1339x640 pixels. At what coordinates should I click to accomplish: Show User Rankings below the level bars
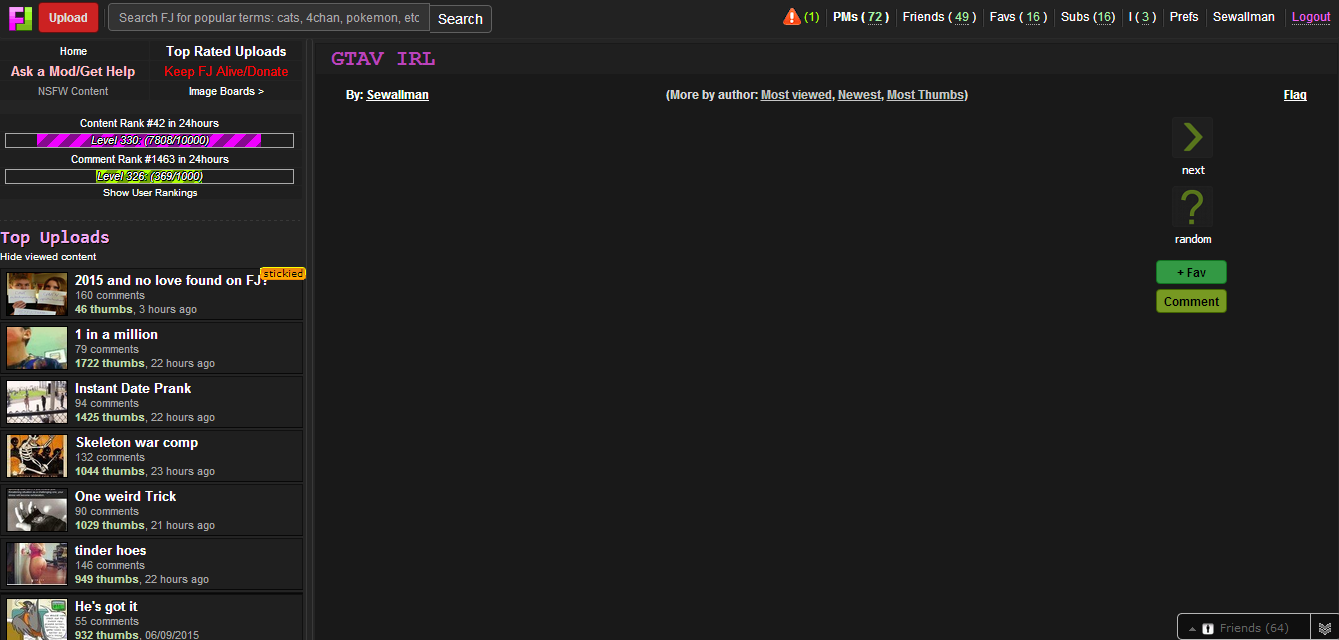[150, 193]
